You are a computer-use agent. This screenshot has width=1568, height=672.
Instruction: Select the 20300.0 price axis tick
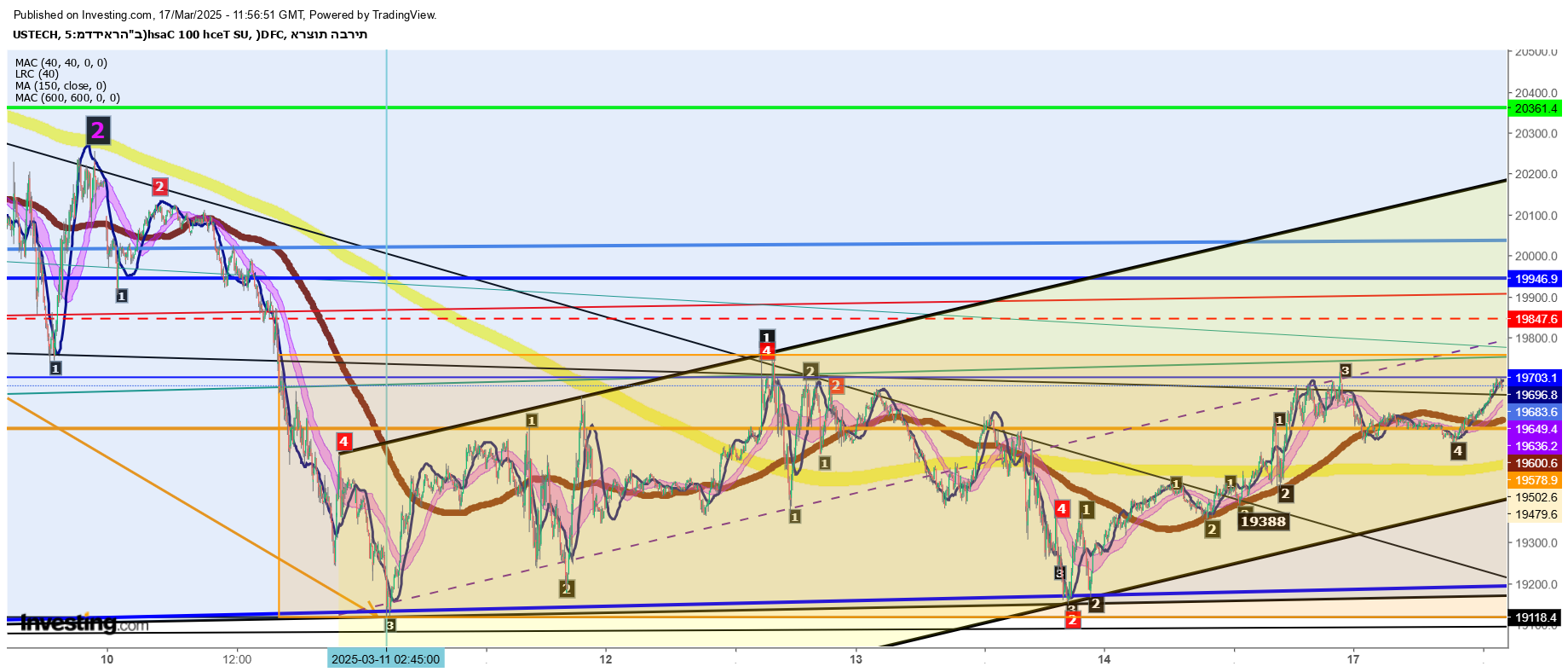(x=1536, y=133)
